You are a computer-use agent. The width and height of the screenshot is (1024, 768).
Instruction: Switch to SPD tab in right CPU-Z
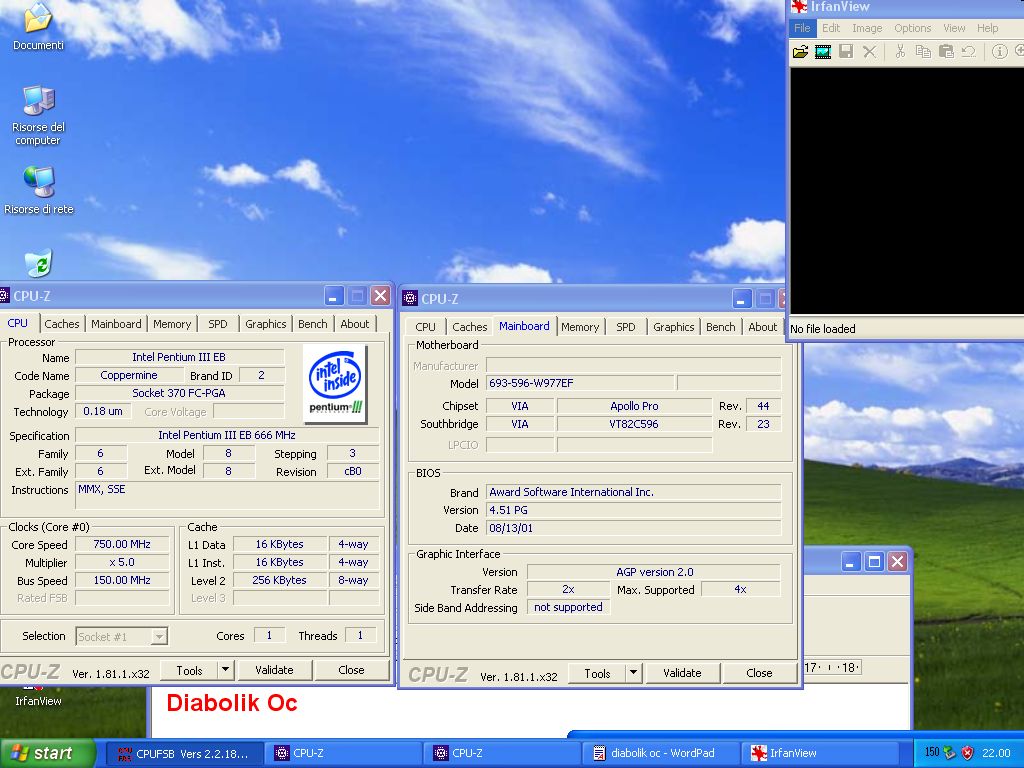[626, 327]
